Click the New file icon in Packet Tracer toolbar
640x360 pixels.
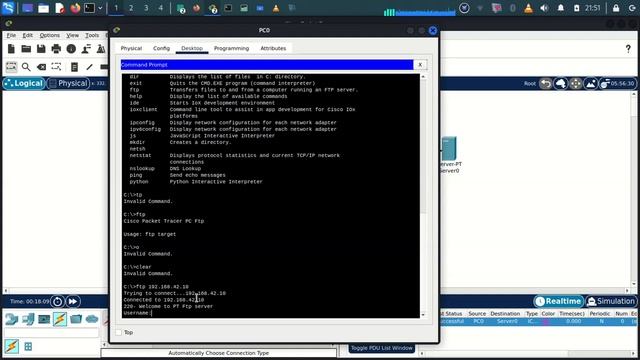(x=11, y=49)
